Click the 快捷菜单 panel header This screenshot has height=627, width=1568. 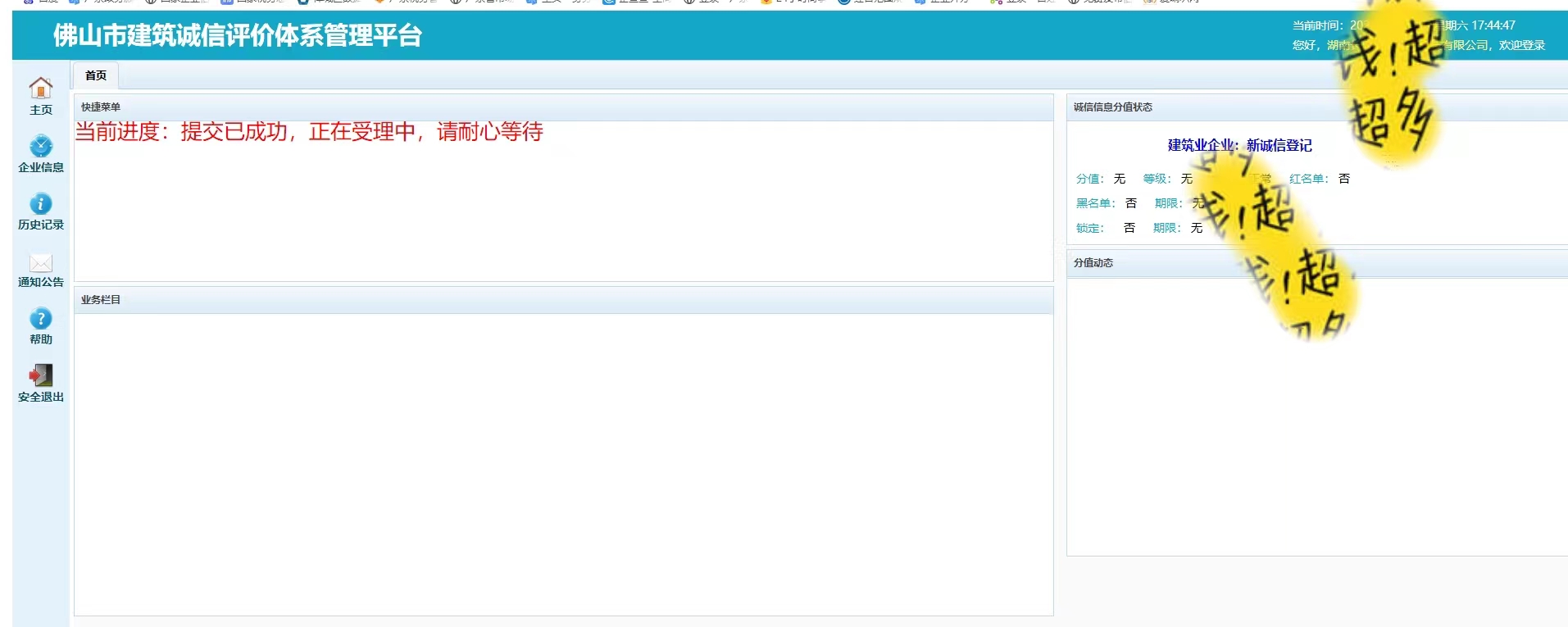pyautogui.click(x=563, y=107)
